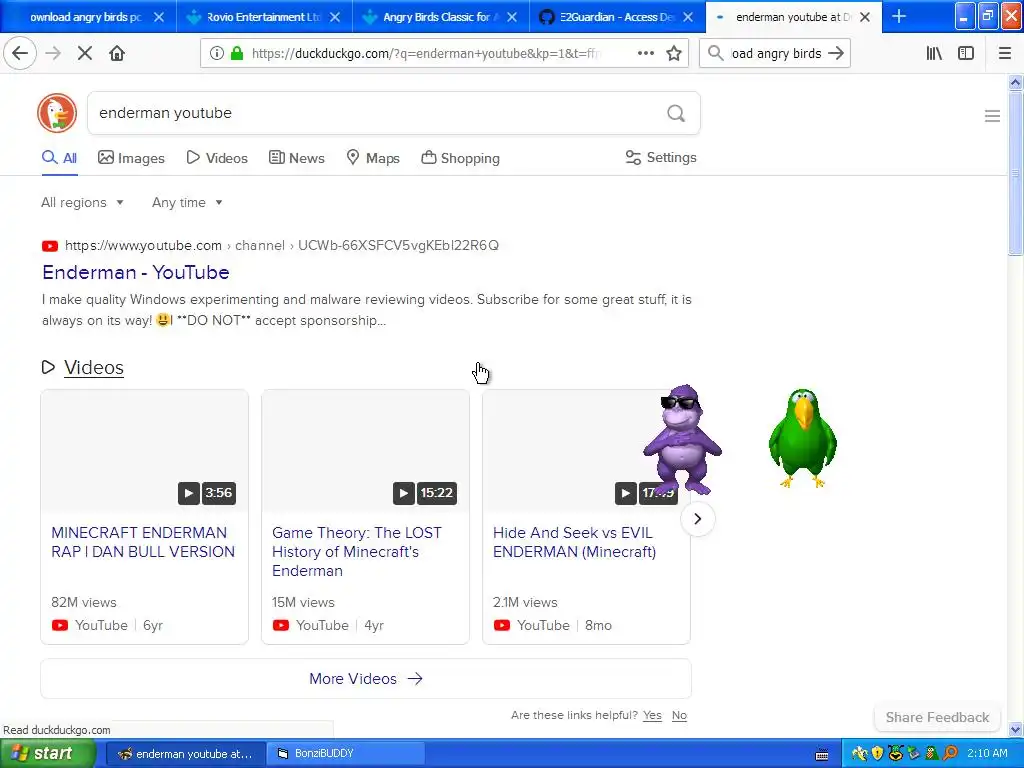Switch to Rovio Entertainment browser tab
The width and height of the screenshot is (1024, 768).
(x=264, y=17)
